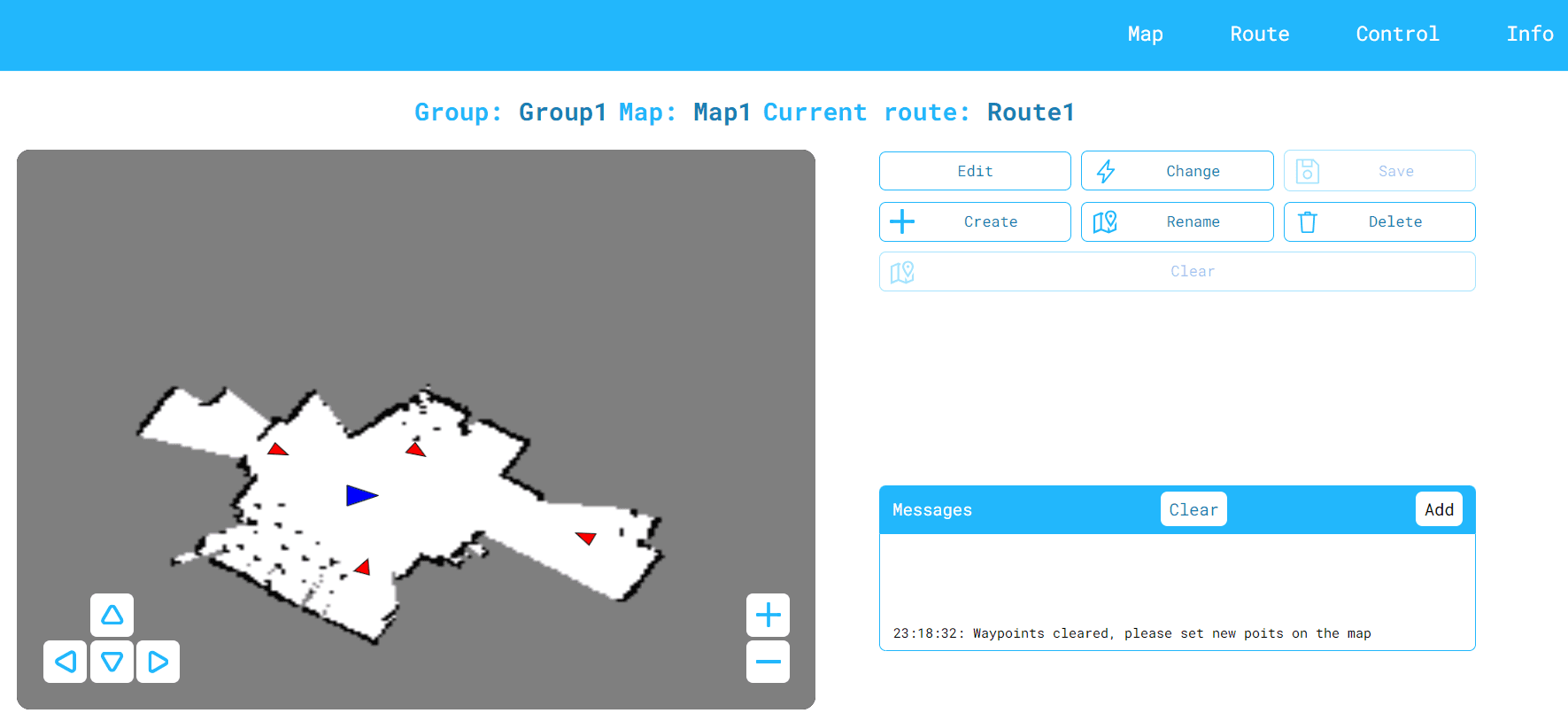Image resolution: width=1568 pixels, height=721 pixels.
Task: Click the Change route button
Action: [x=1177, y=171]
